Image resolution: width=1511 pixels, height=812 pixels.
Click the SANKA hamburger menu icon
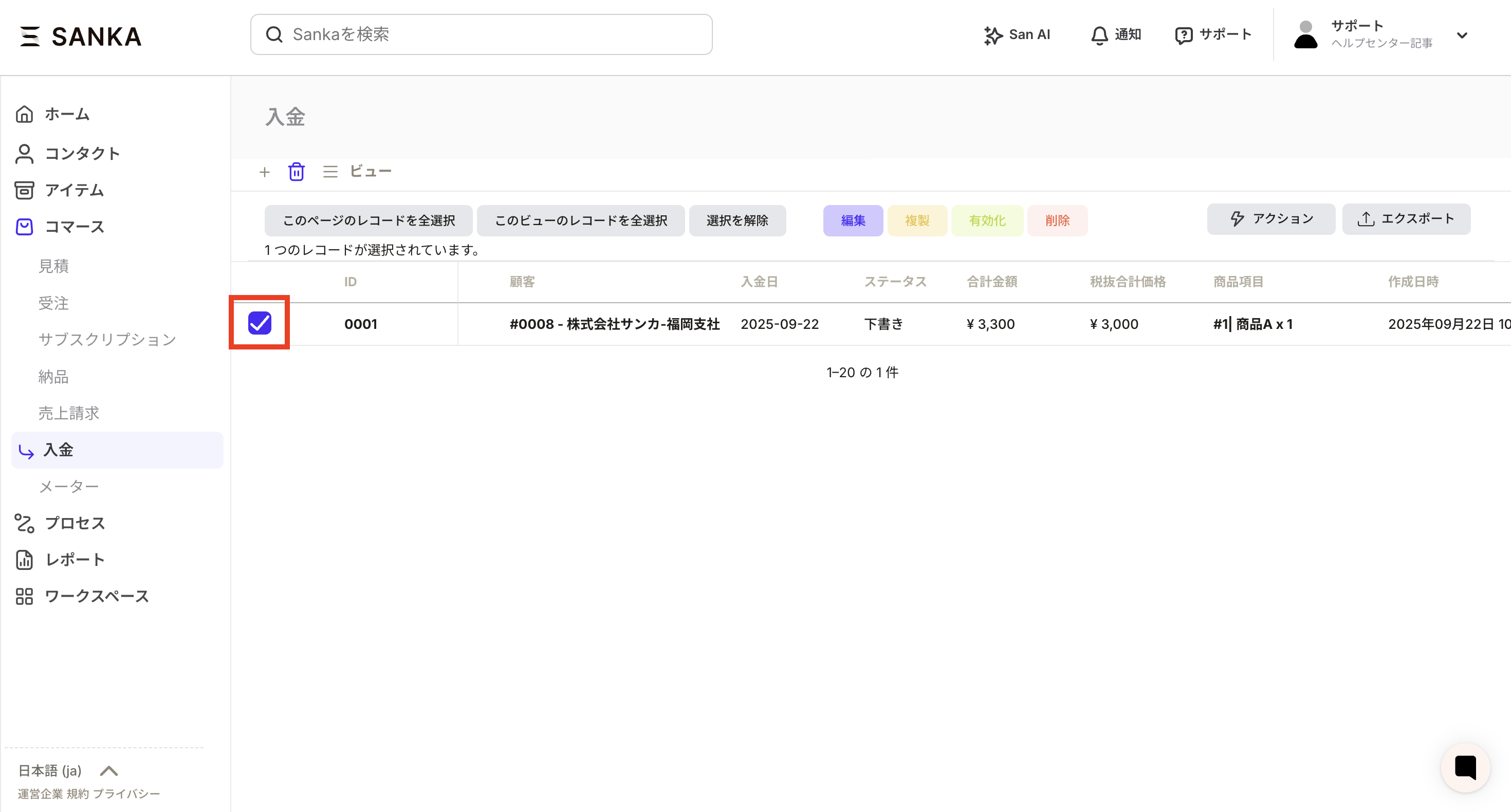point(29,36)
